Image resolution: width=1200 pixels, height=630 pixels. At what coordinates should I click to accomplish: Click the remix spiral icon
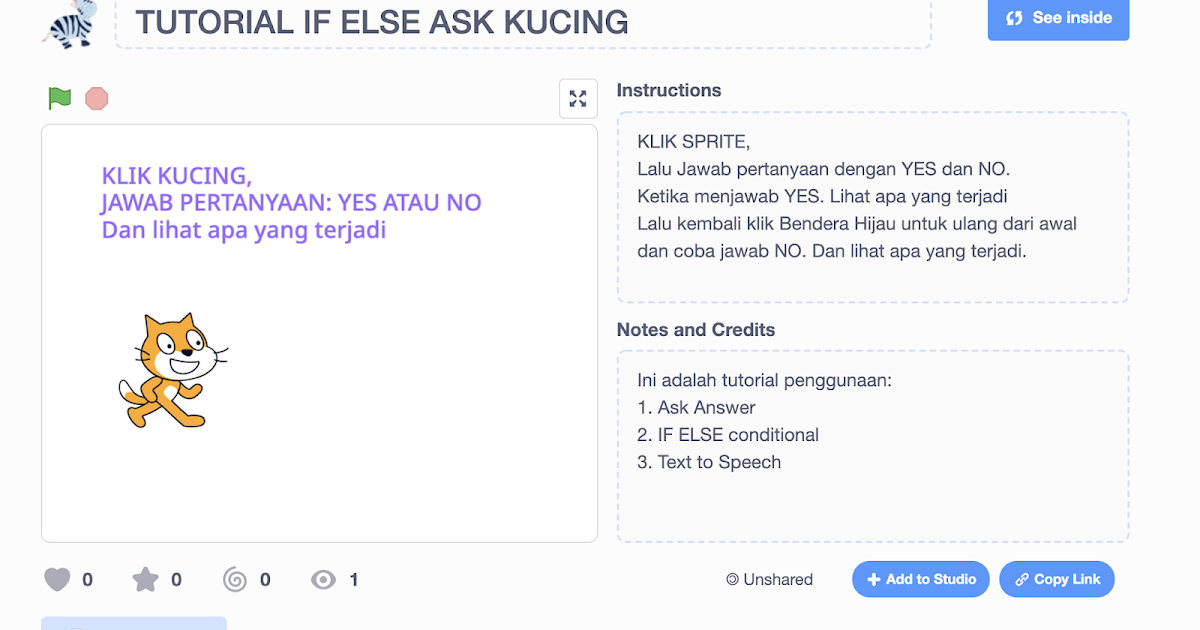click(234, 579)
